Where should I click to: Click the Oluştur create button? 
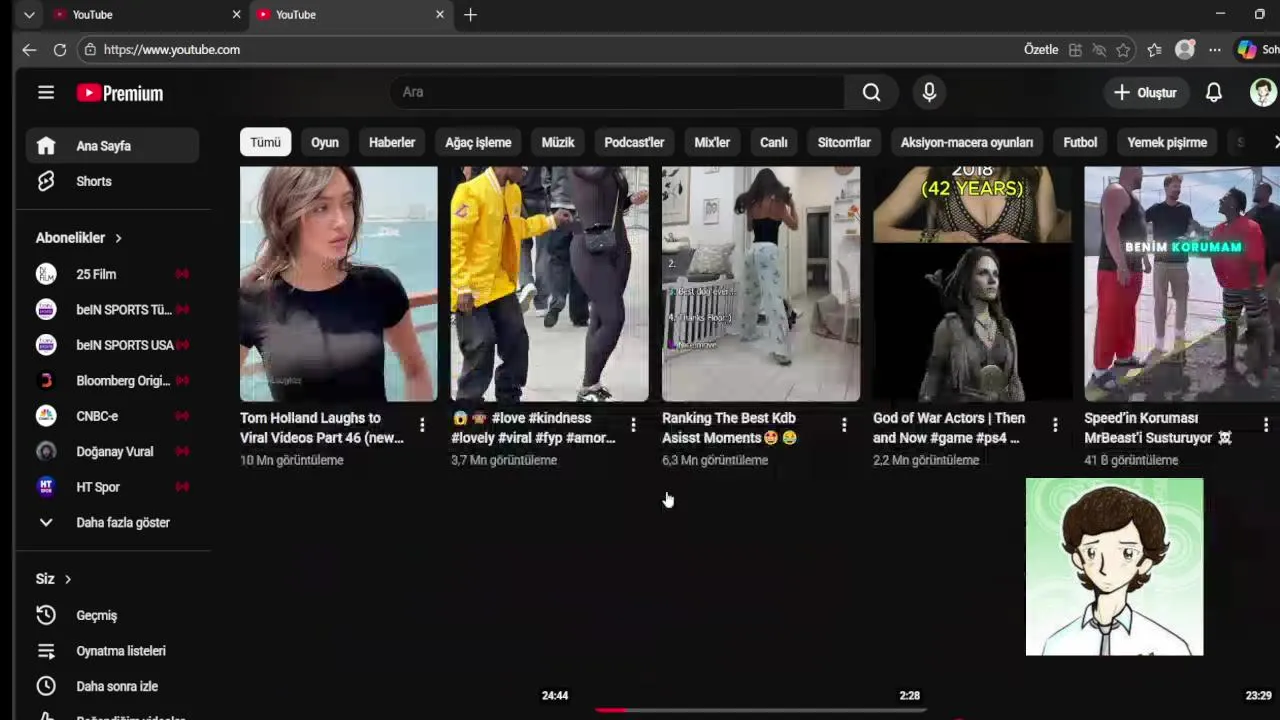click(x=1146, y=93)
